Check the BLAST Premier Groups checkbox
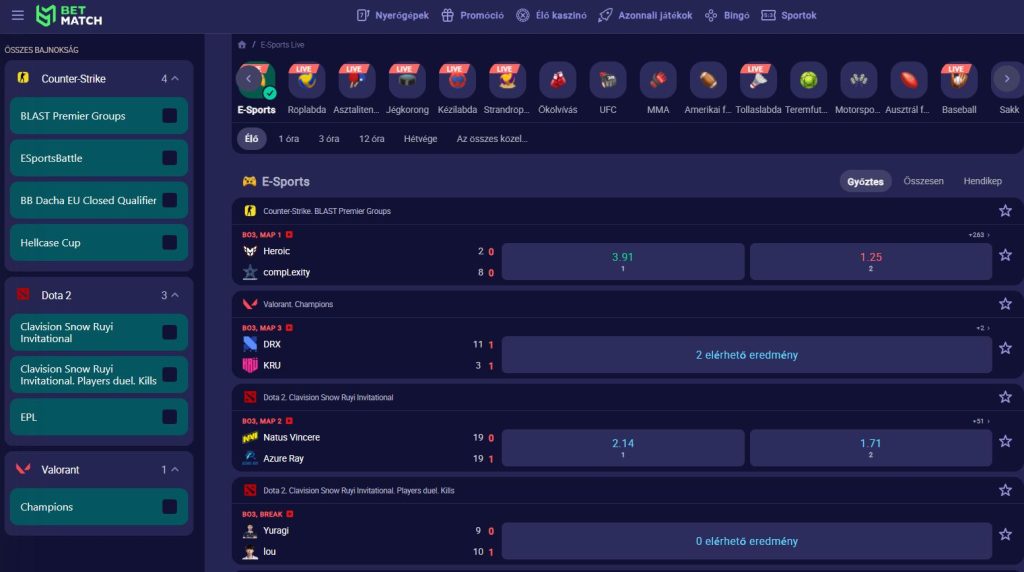This screenshot has height=572, width=1024. pos(170,116)
